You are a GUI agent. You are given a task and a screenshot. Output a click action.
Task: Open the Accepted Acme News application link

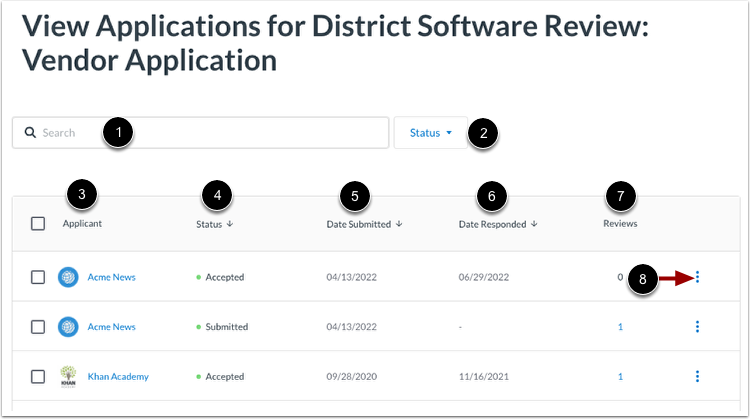pyautogui.click(x=111, y=277)
